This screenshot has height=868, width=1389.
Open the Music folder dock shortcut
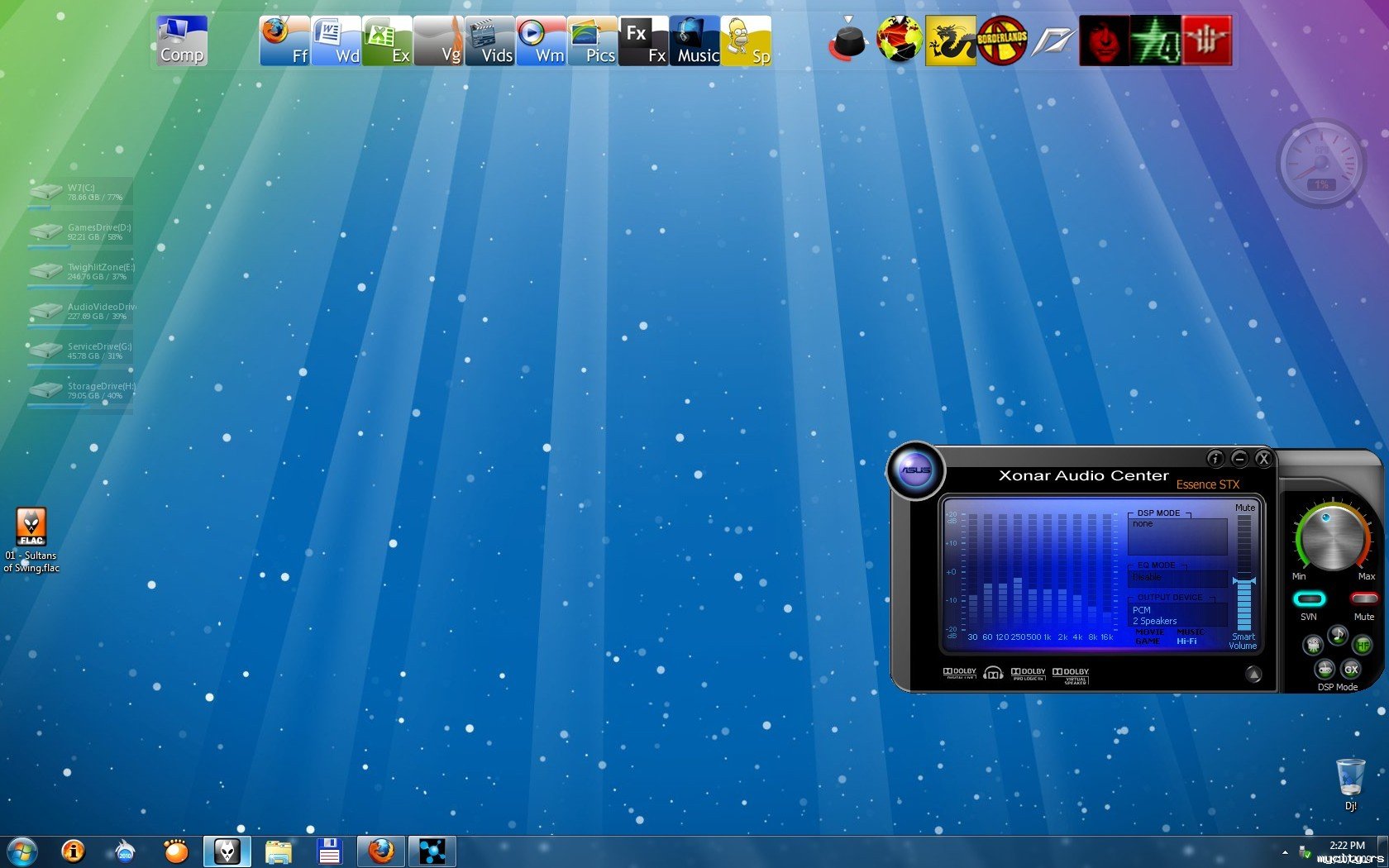(694, 41)
